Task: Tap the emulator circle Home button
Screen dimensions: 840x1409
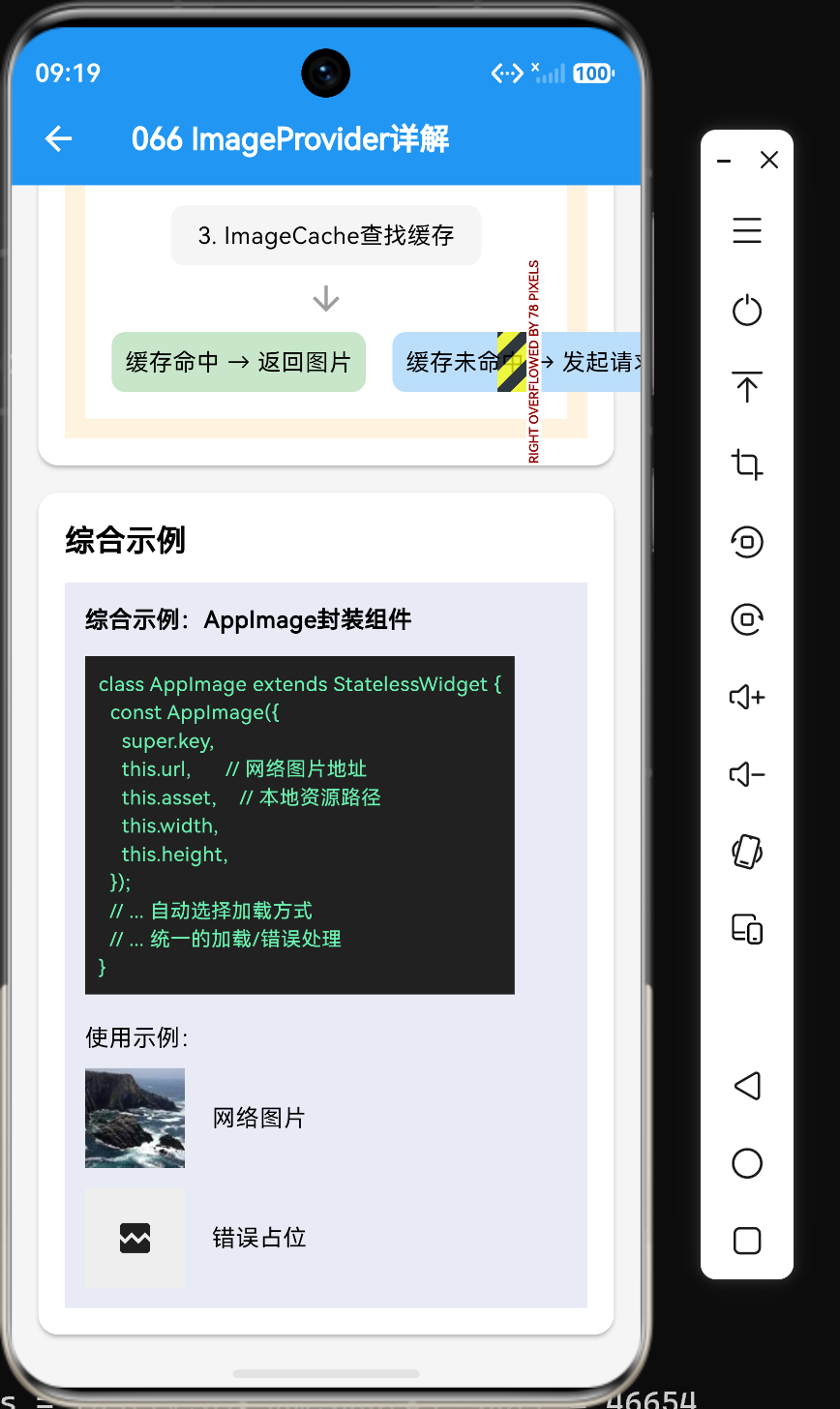Action: click(747, 1163)
